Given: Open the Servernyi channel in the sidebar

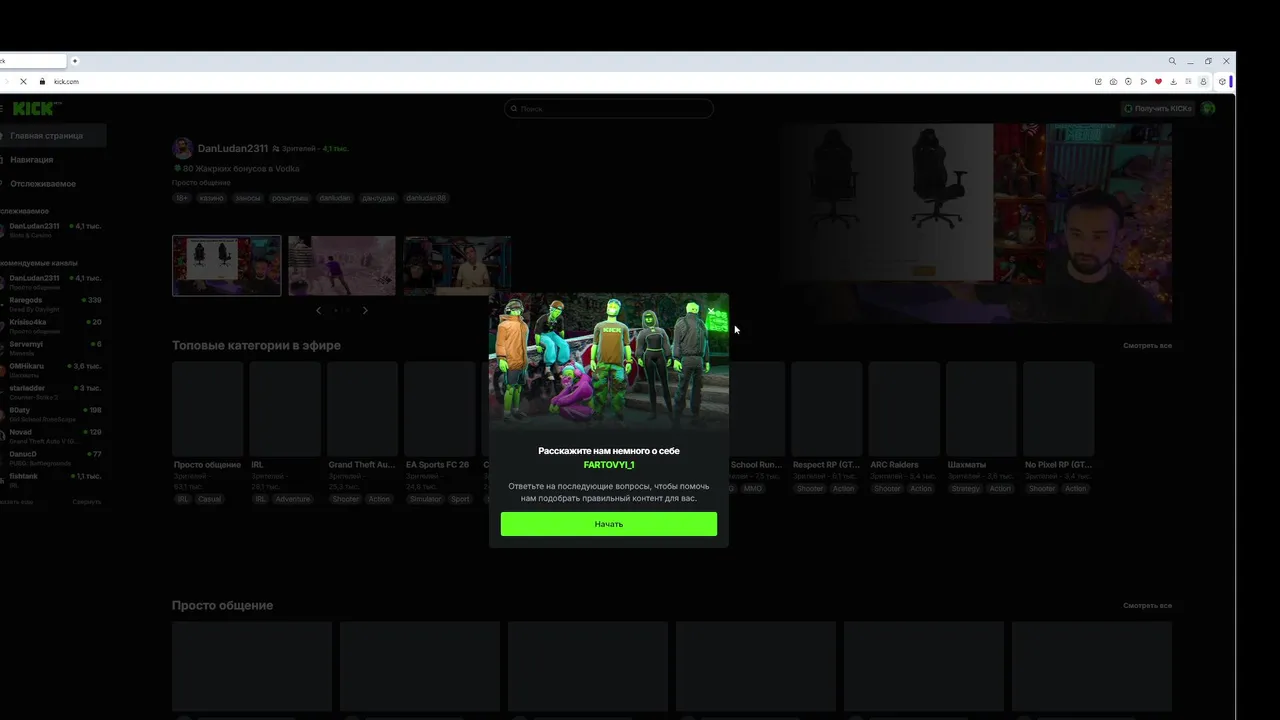Looking at the screenshot, I should tap(52, 348).
